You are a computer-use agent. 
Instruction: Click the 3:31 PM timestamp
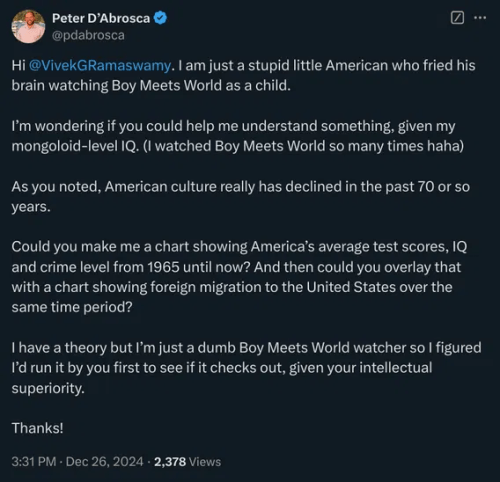tap(34, 462)
